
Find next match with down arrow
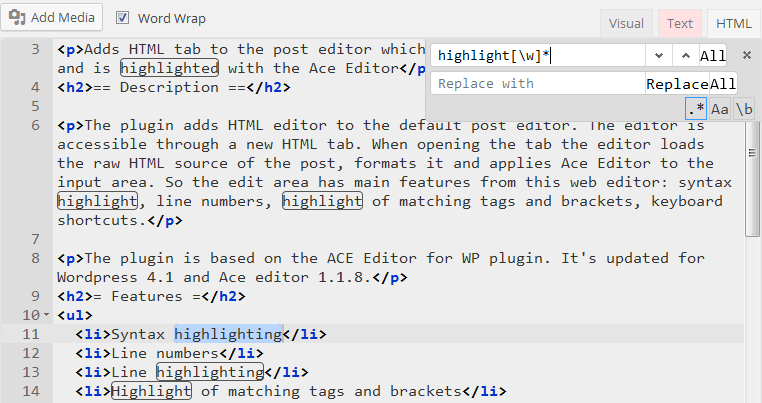(x=658, y=56)
